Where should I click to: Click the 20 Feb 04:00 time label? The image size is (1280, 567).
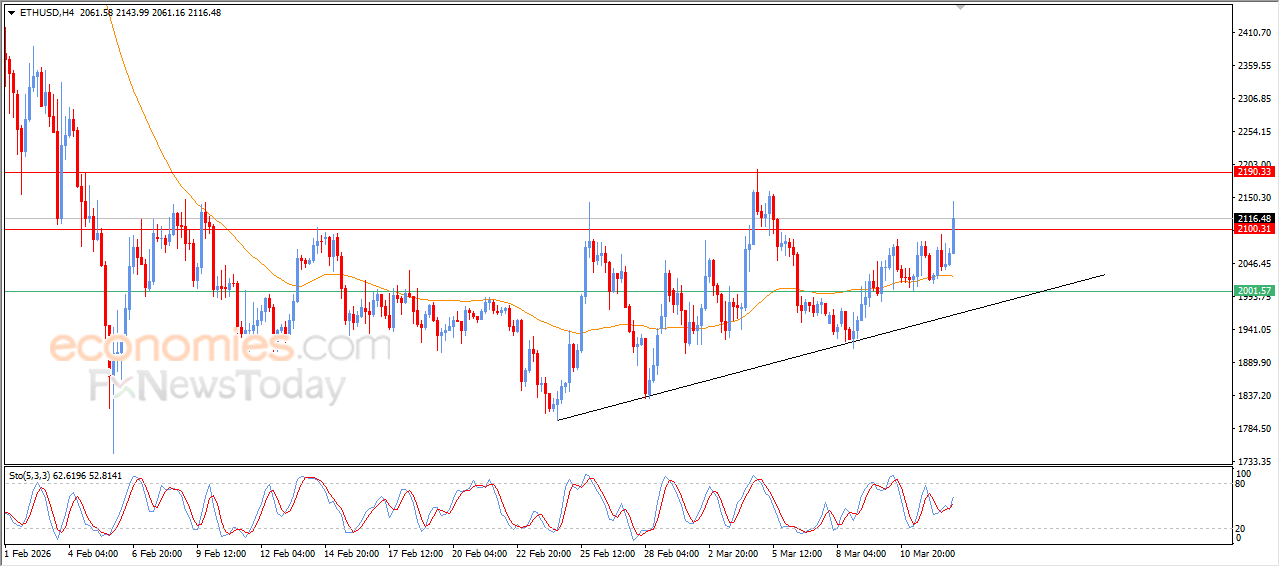(479, 553)
